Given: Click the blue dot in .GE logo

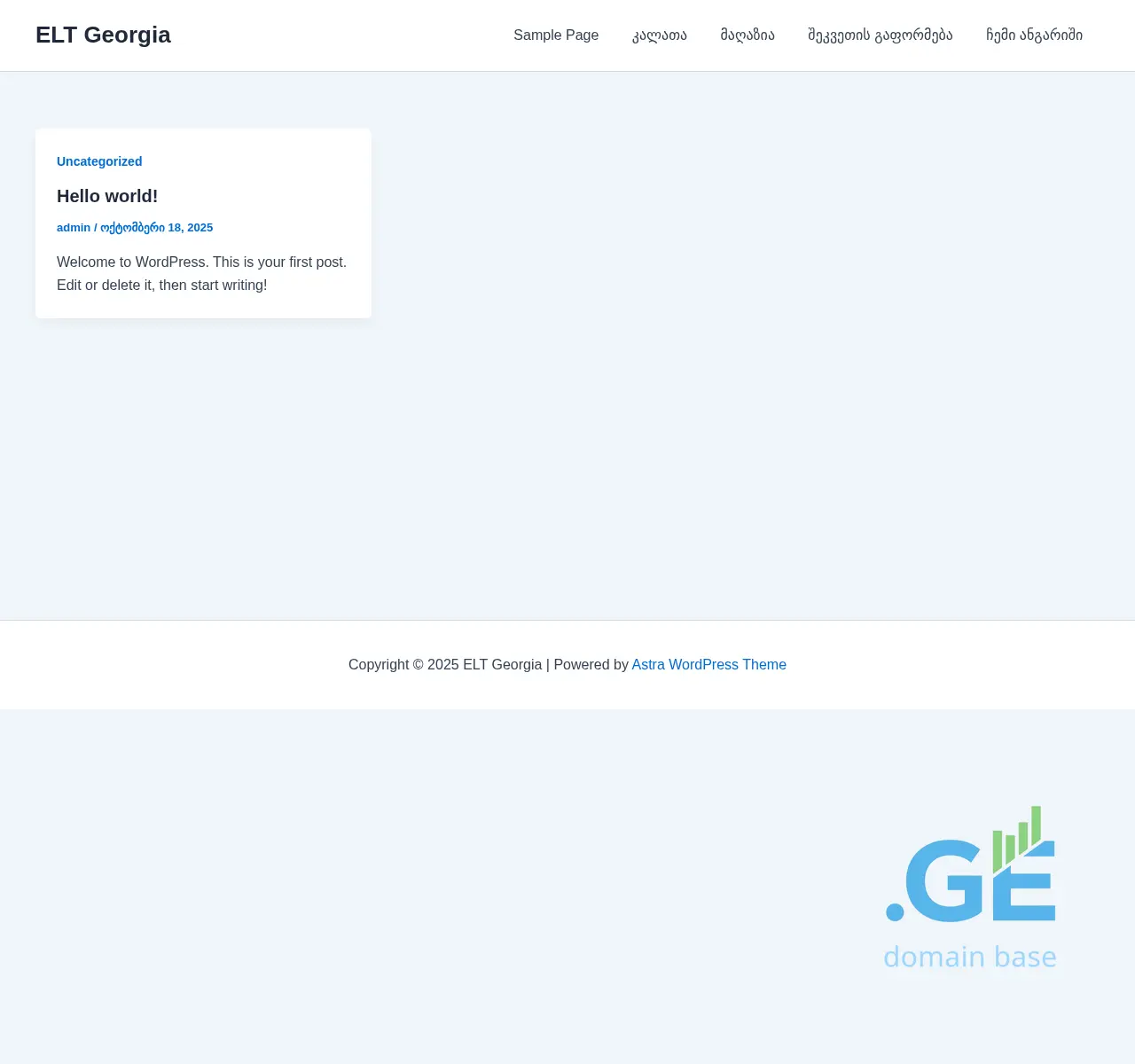Looking at the screenshot, I should click(x=895, y=911).
